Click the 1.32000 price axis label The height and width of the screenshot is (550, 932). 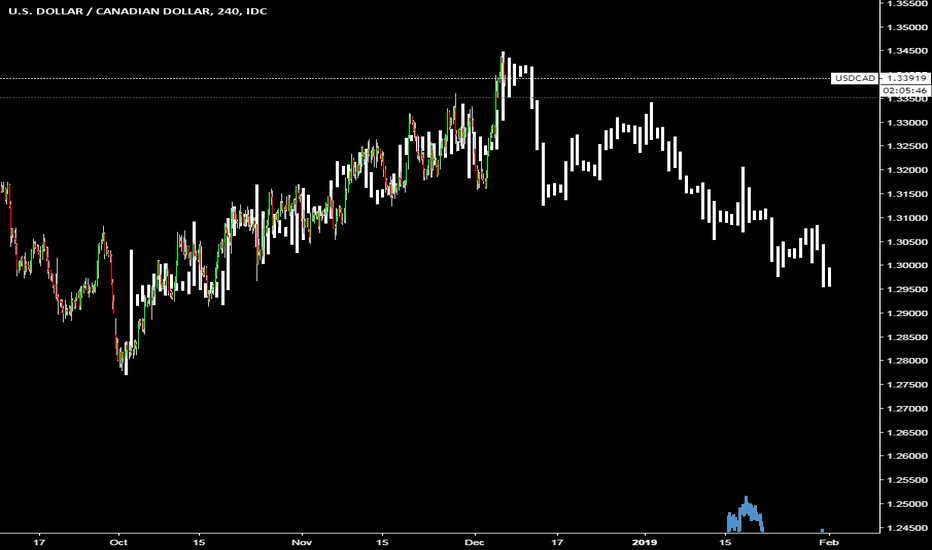[907, 170]
